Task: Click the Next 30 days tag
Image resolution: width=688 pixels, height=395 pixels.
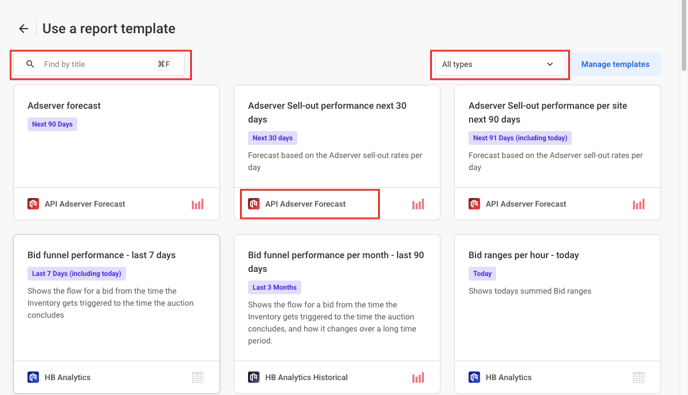Action: tap(272, 138)
